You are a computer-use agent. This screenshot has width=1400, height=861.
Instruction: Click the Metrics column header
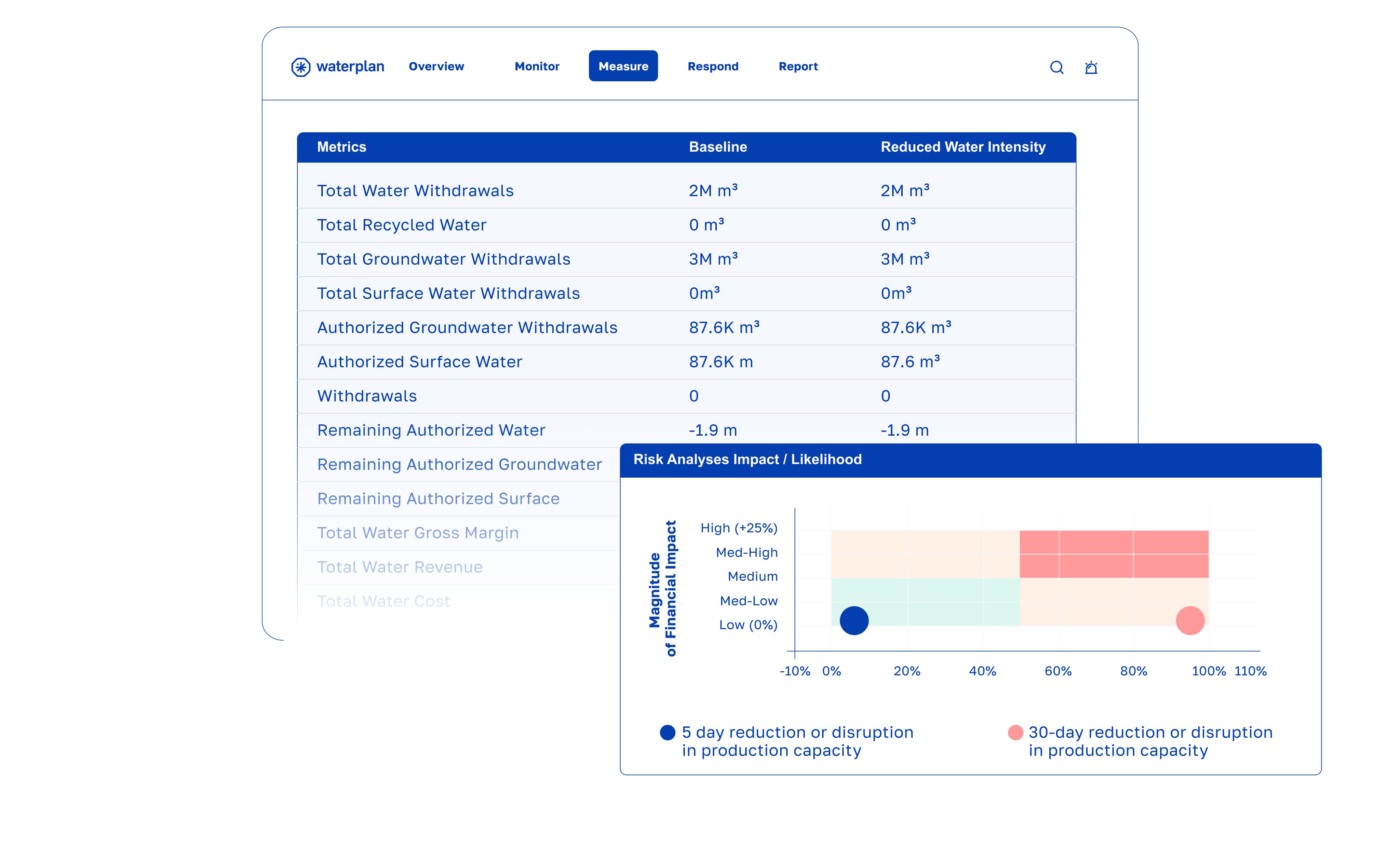click(341, 147)
